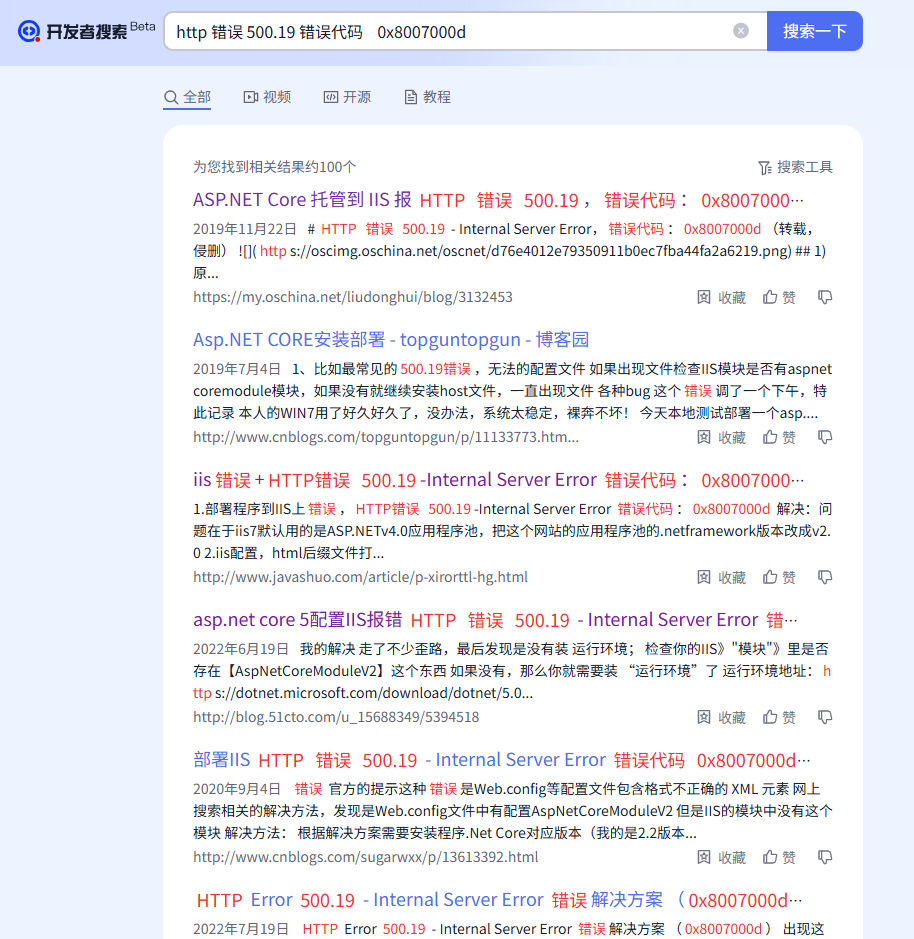Open cnblogs sugarwxx URL link

pos(365,858)
